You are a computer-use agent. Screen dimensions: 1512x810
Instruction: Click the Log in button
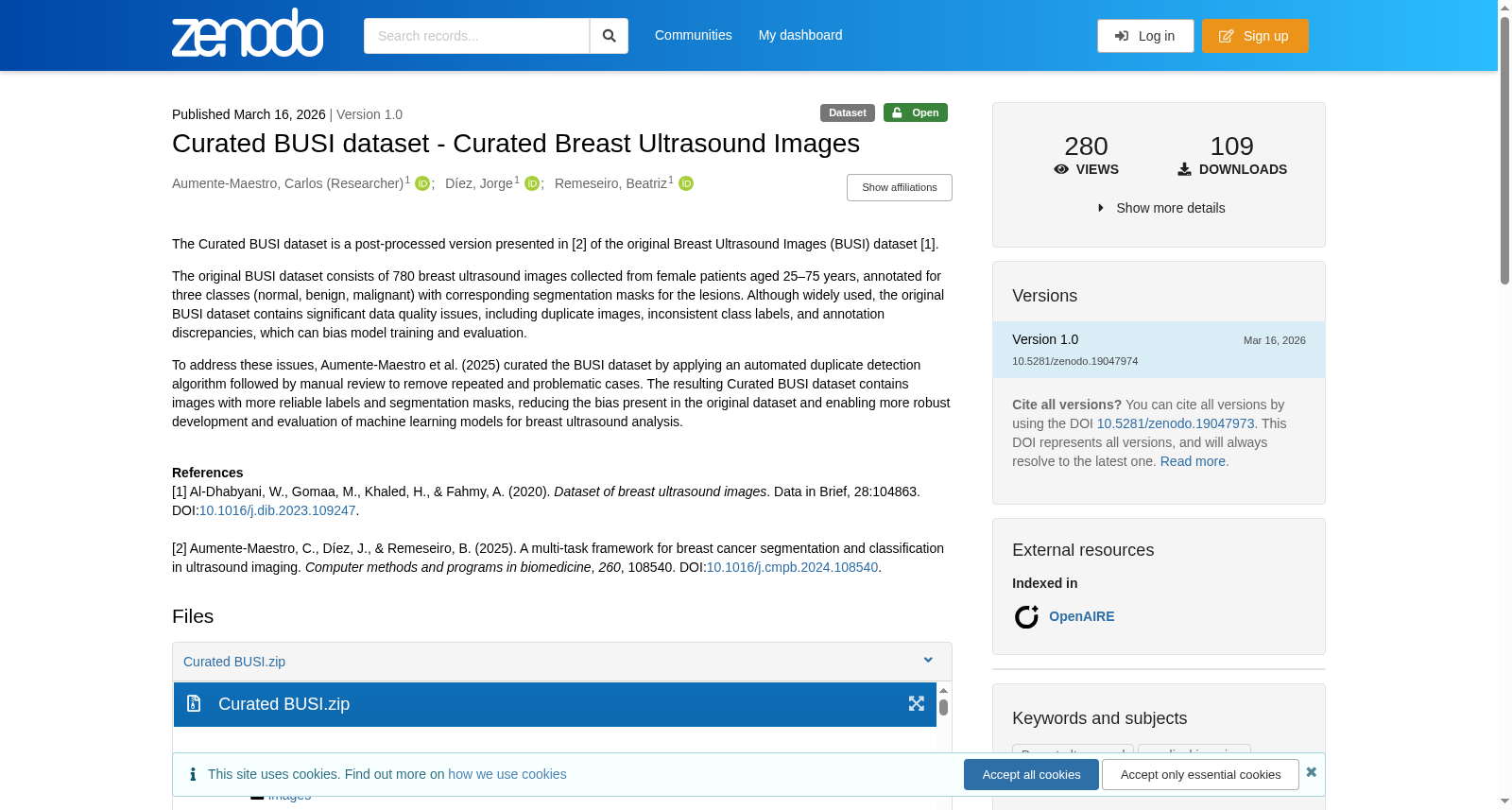[1145, 36]
